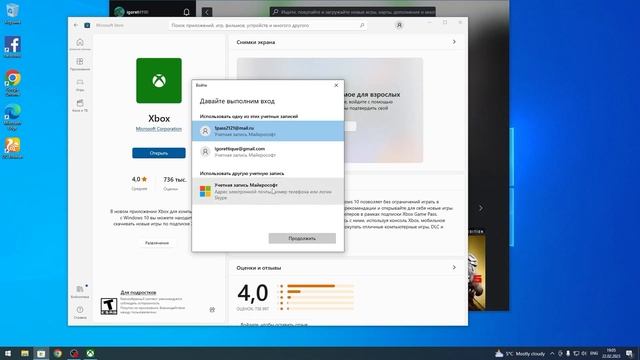Click the five-star rating bar
This screenshot has height=360, width=640.
click(x=320, y=286)
